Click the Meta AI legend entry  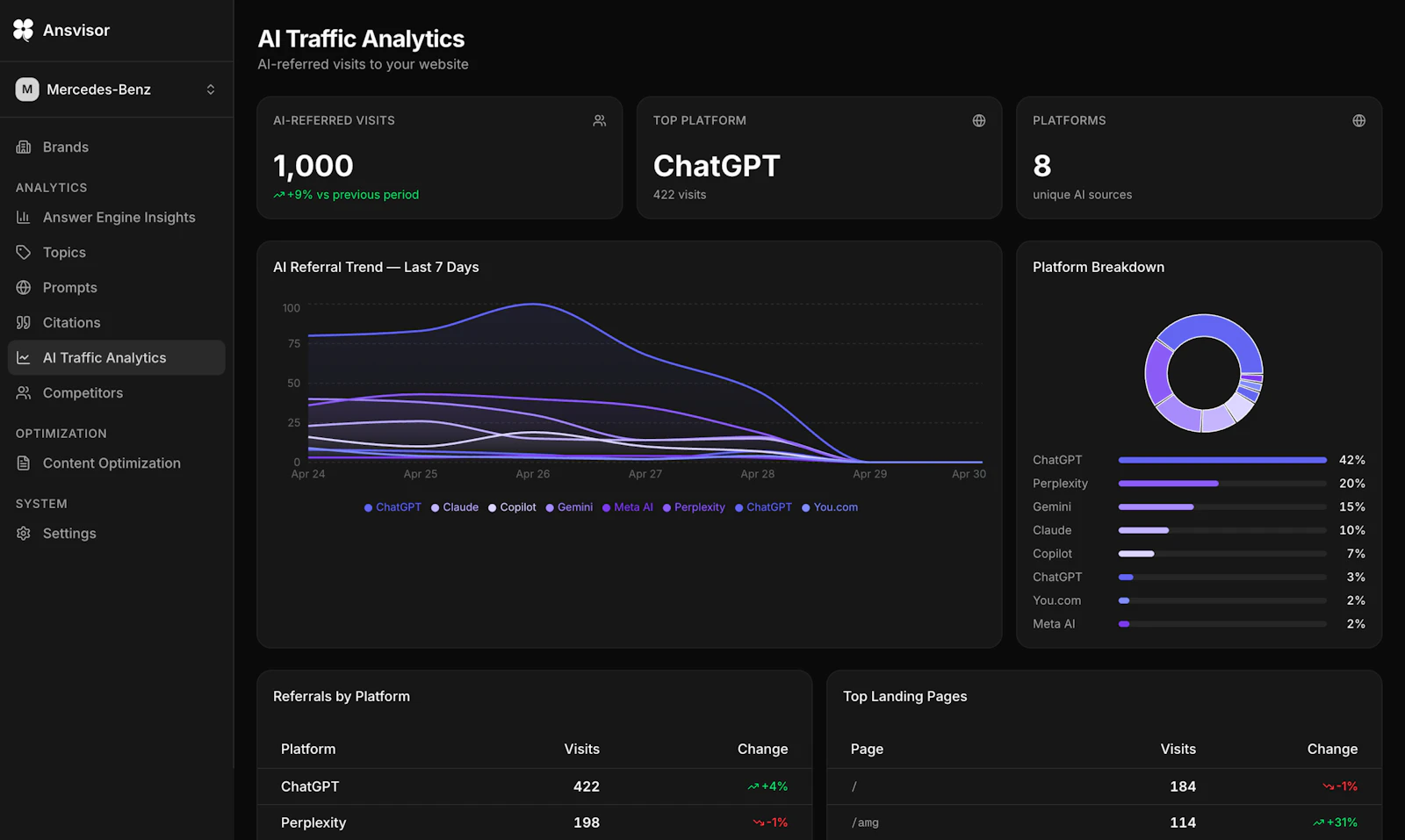coord(628,507)
